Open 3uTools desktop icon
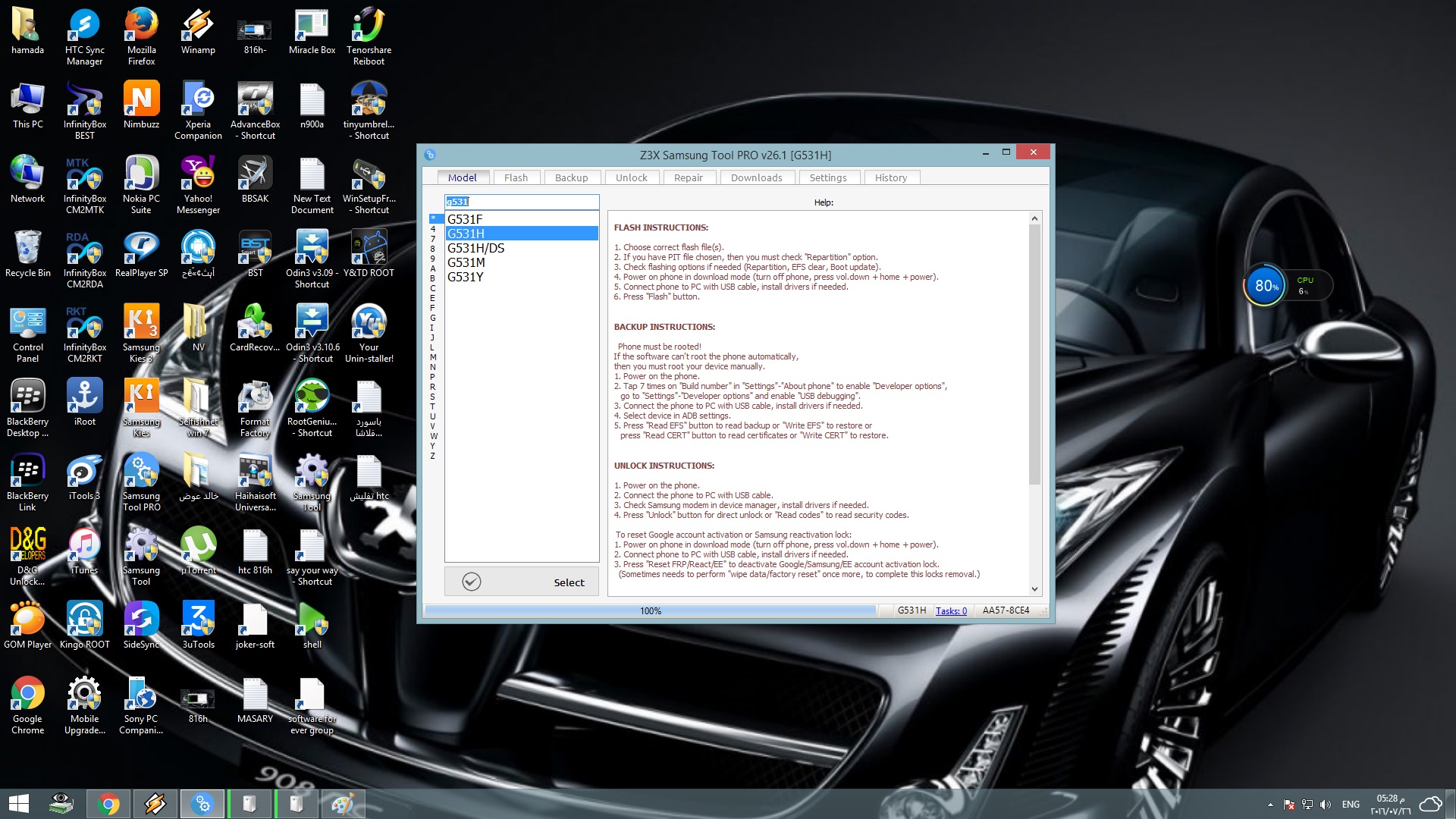 tap(198, 626)
